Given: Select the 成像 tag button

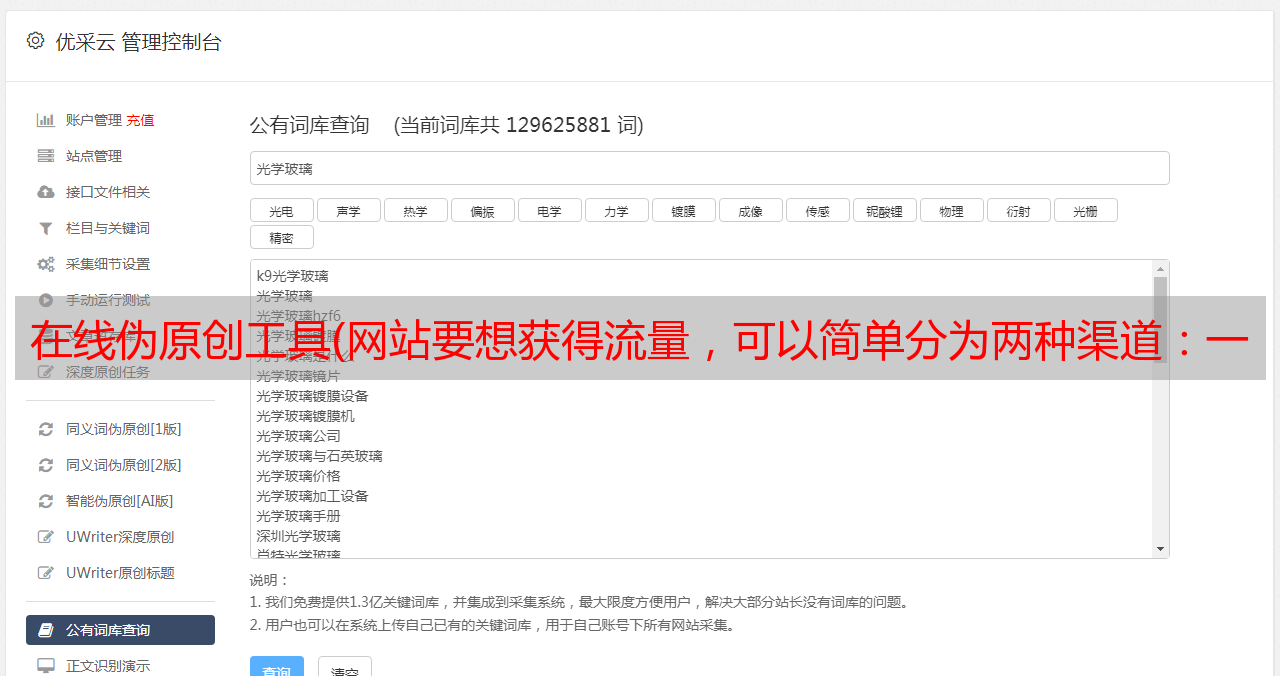Looking at the screenshot, I should (x=751, y=210).
